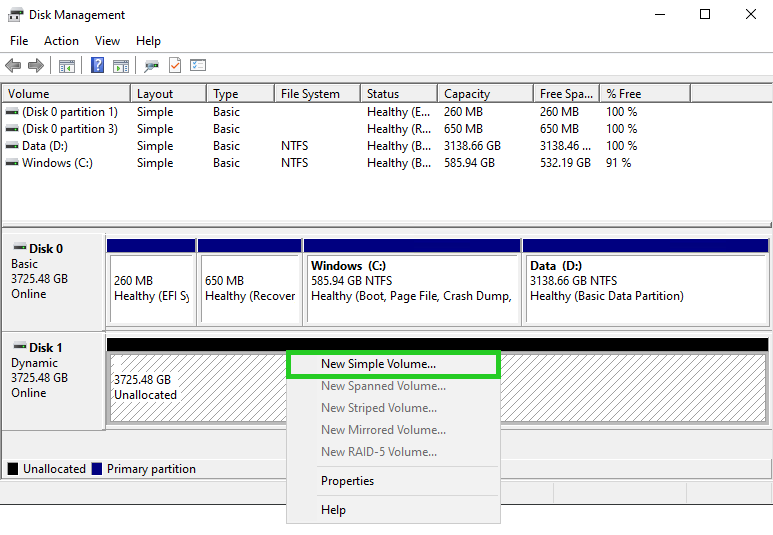Maximize the Disk Management window

705,14
